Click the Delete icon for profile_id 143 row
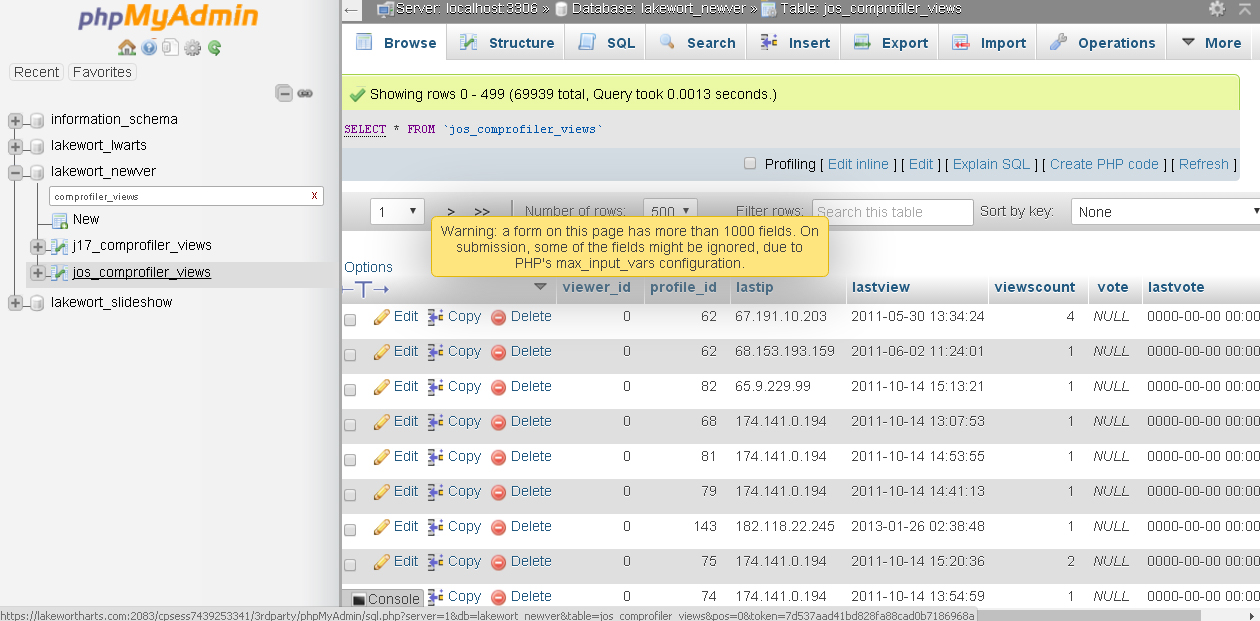1260x621 pixels. pos(498,527)
